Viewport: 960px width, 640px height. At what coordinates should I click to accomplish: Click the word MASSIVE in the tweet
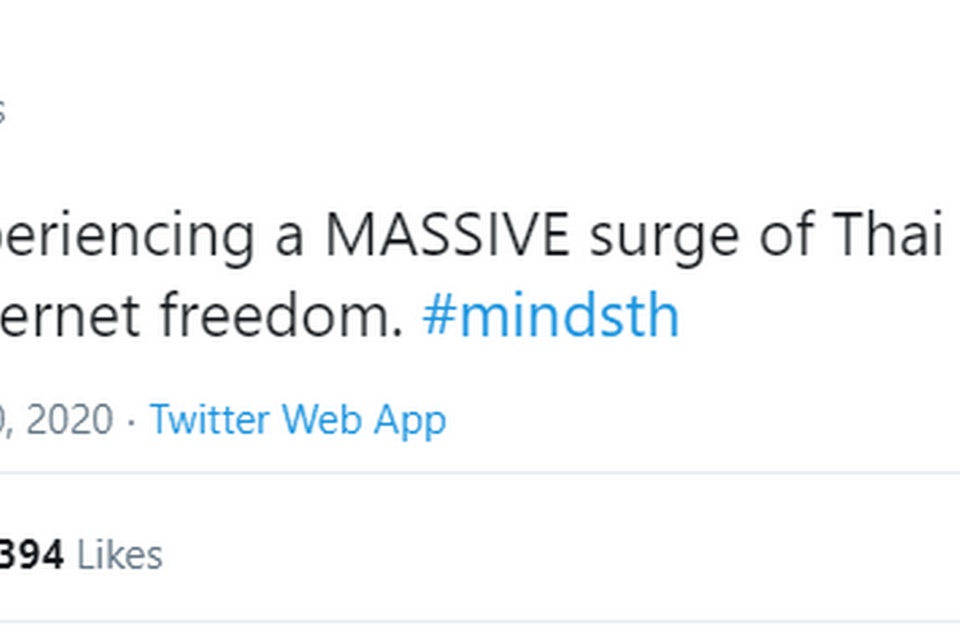pyautogui.click(x=447, y=236)
